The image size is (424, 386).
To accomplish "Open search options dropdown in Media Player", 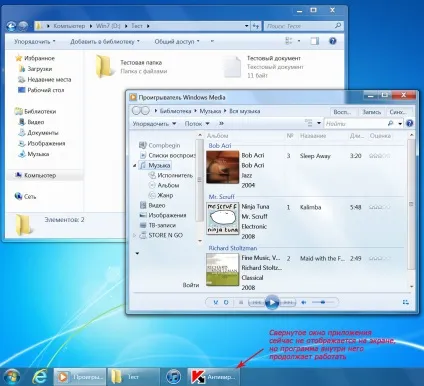I will pos(400,124).
